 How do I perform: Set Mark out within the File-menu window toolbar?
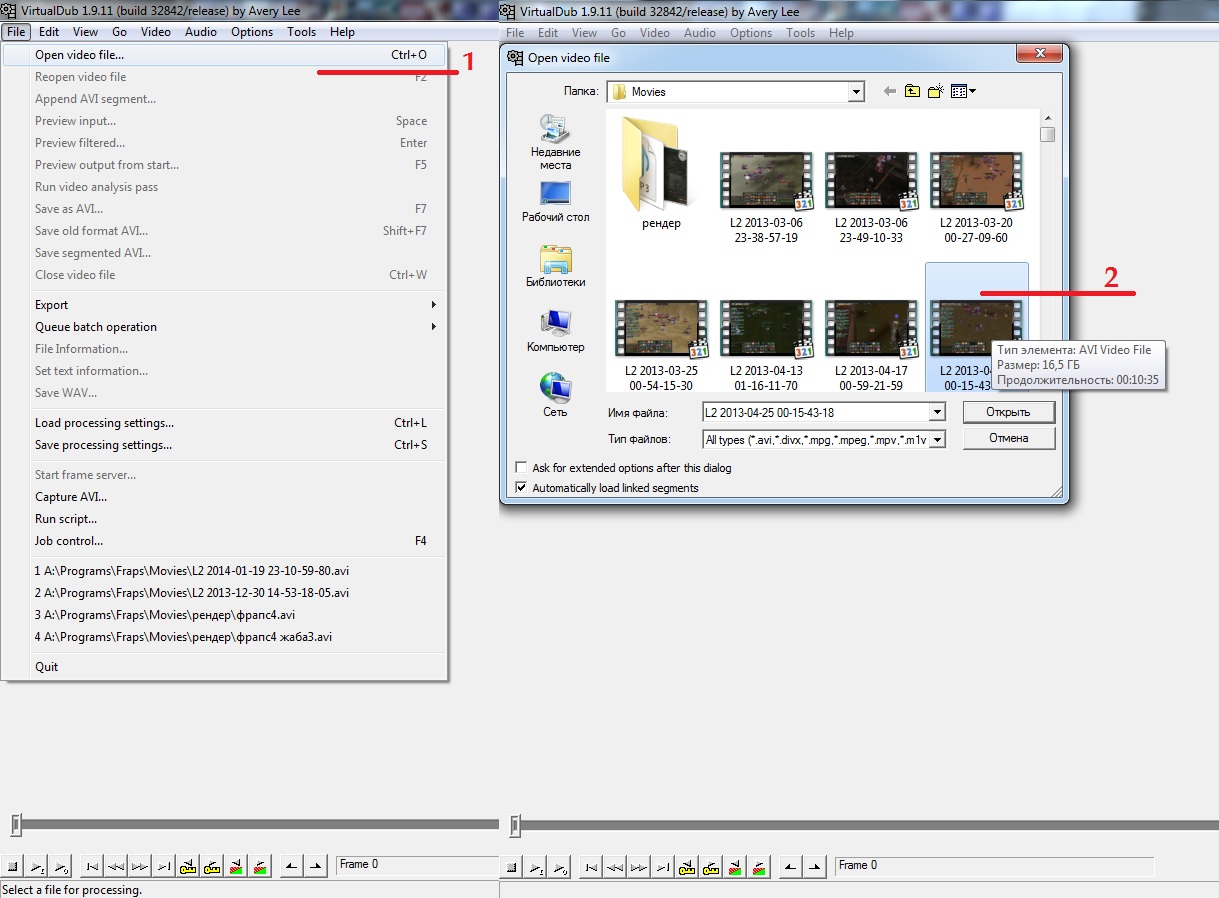tap(316, 866)
